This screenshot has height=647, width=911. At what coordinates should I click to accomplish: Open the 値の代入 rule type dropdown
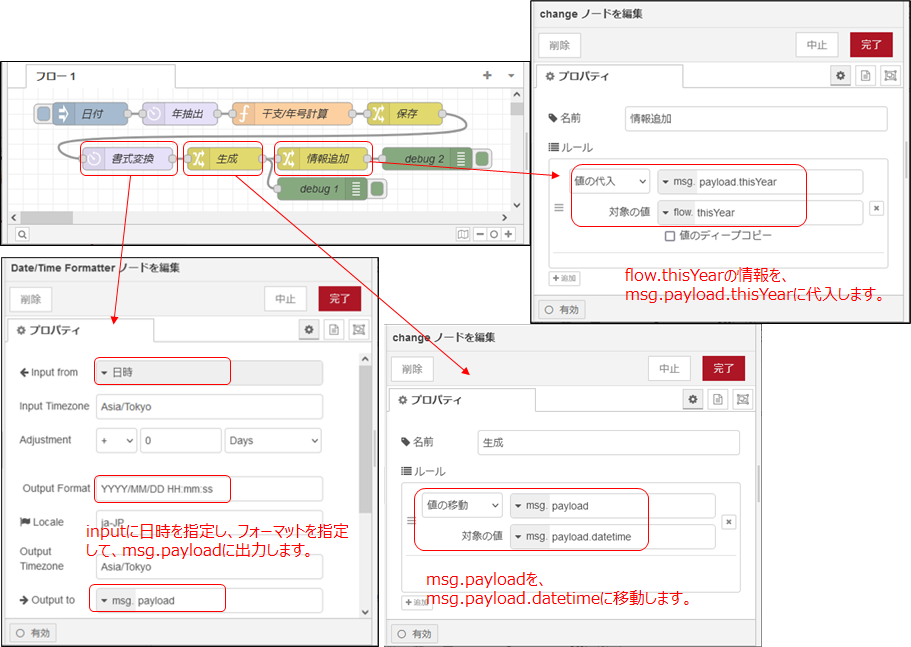pos(610,182)
